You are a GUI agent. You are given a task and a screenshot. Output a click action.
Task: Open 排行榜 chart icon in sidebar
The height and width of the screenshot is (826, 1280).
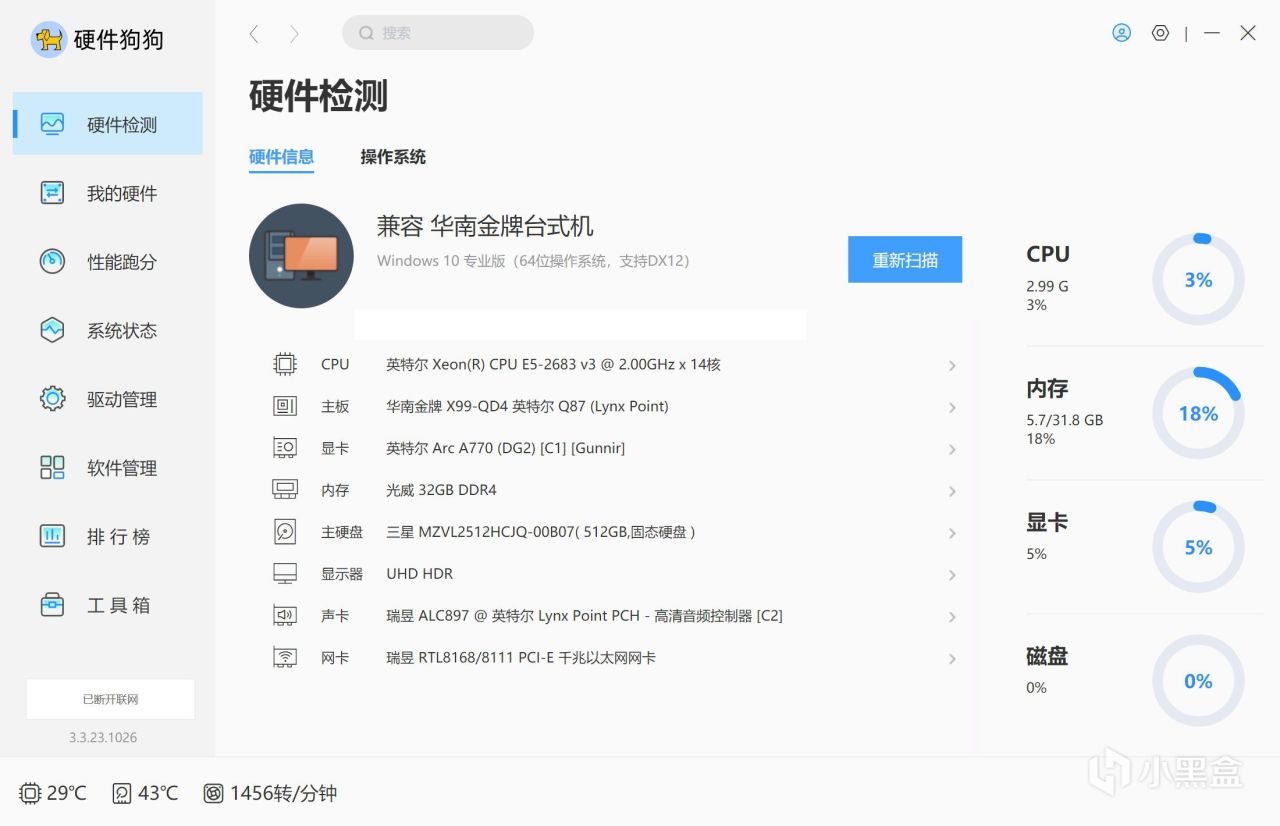[52, 536]
